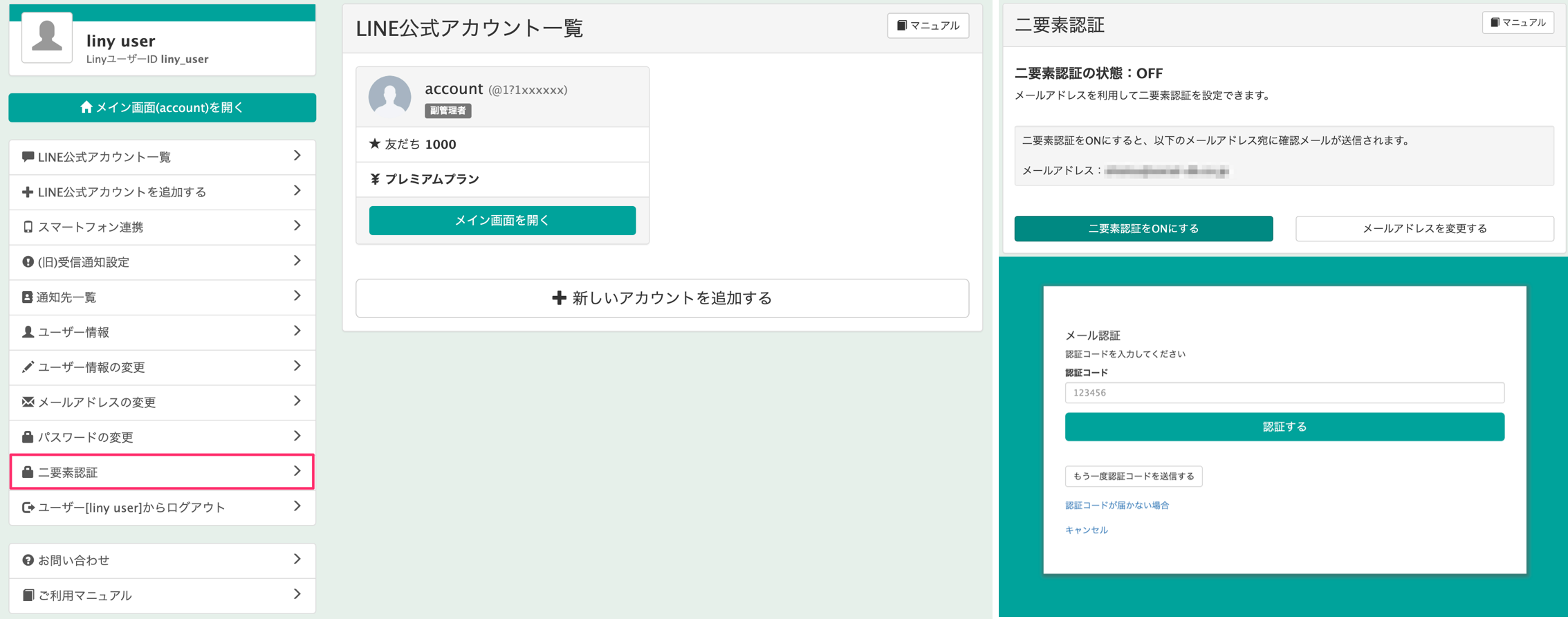Viewport: 1568px width, 619px height.
Task: Expand chevron on スマートフォン連携 row
Action: click(297, 225)
